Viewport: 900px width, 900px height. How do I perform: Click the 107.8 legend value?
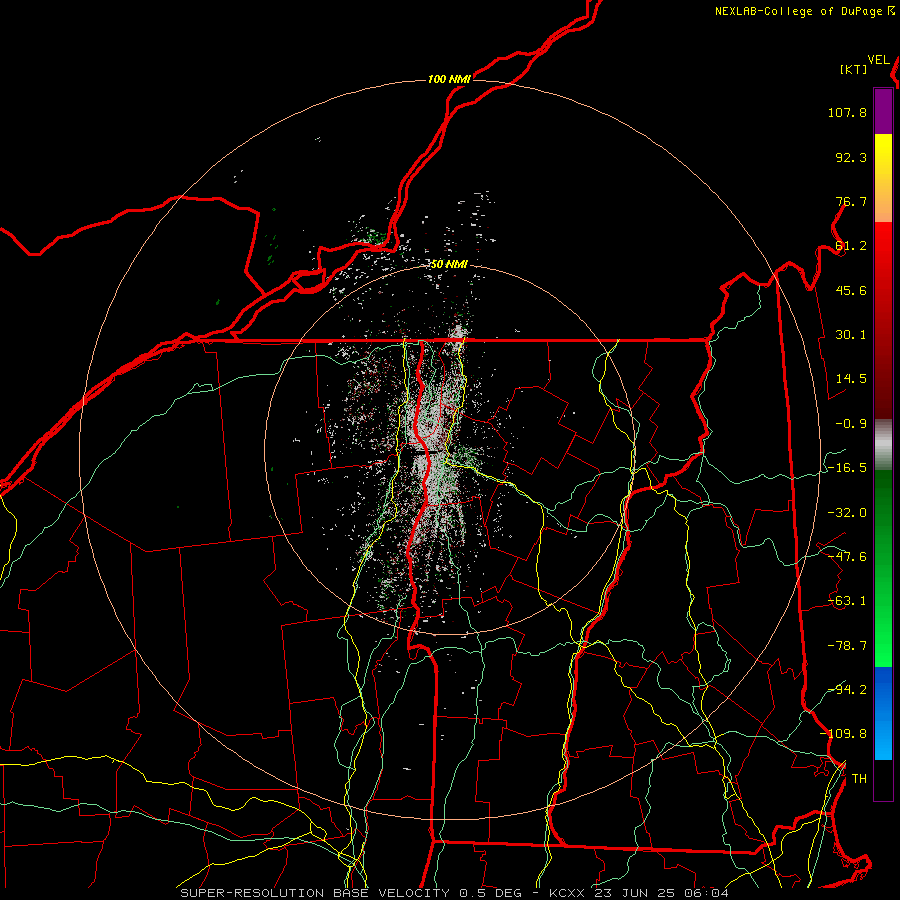tap(847, 112)
